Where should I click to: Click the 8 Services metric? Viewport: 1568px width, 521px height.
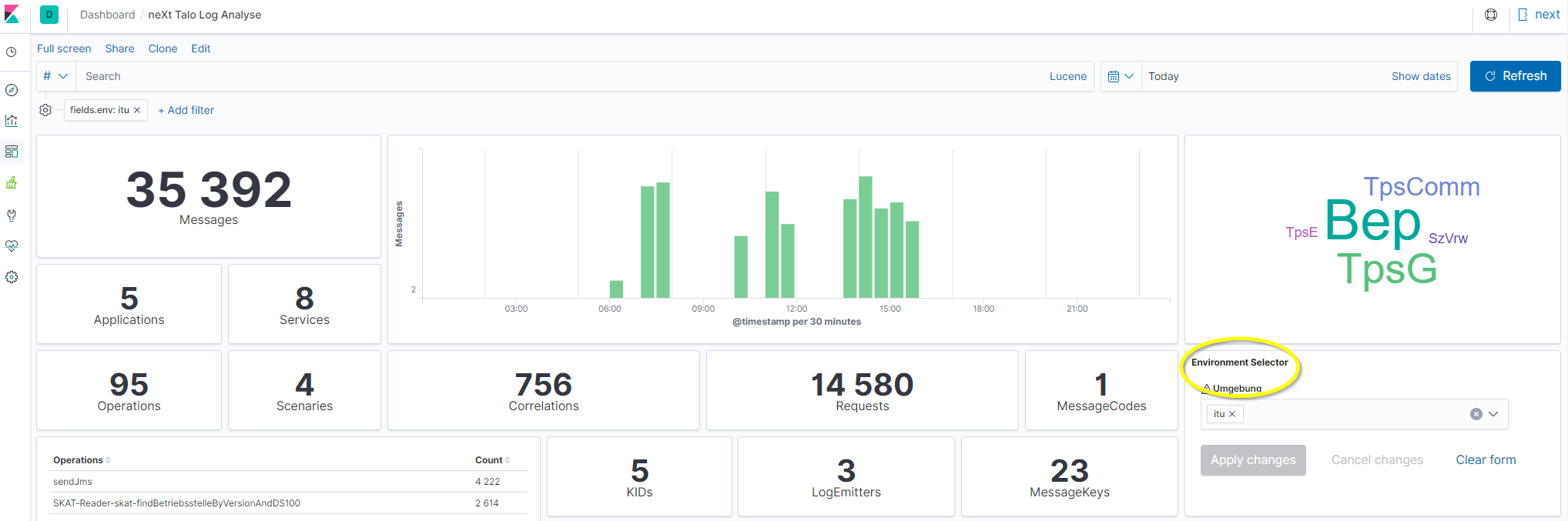pos(304,305)
